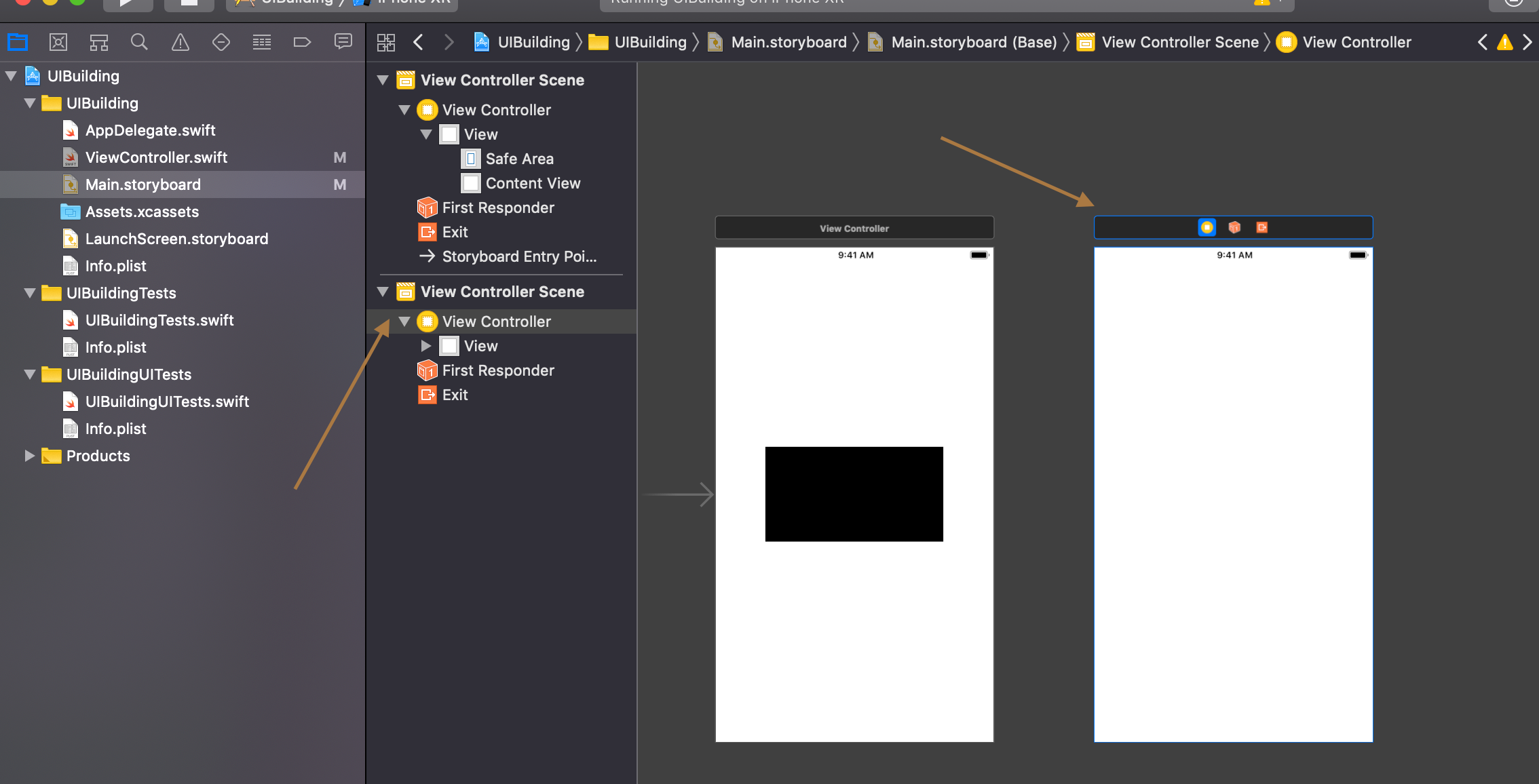Select ViewController.swift in navigator
The width and height of the screenshot is (1539, 784).
156,157
